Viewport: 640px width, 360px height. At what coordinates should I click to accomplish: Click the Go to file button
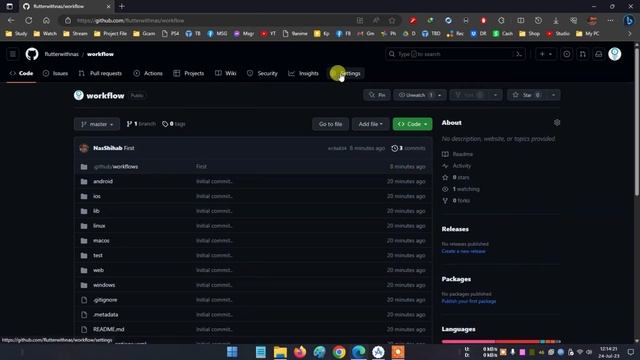tap(331, 124)
